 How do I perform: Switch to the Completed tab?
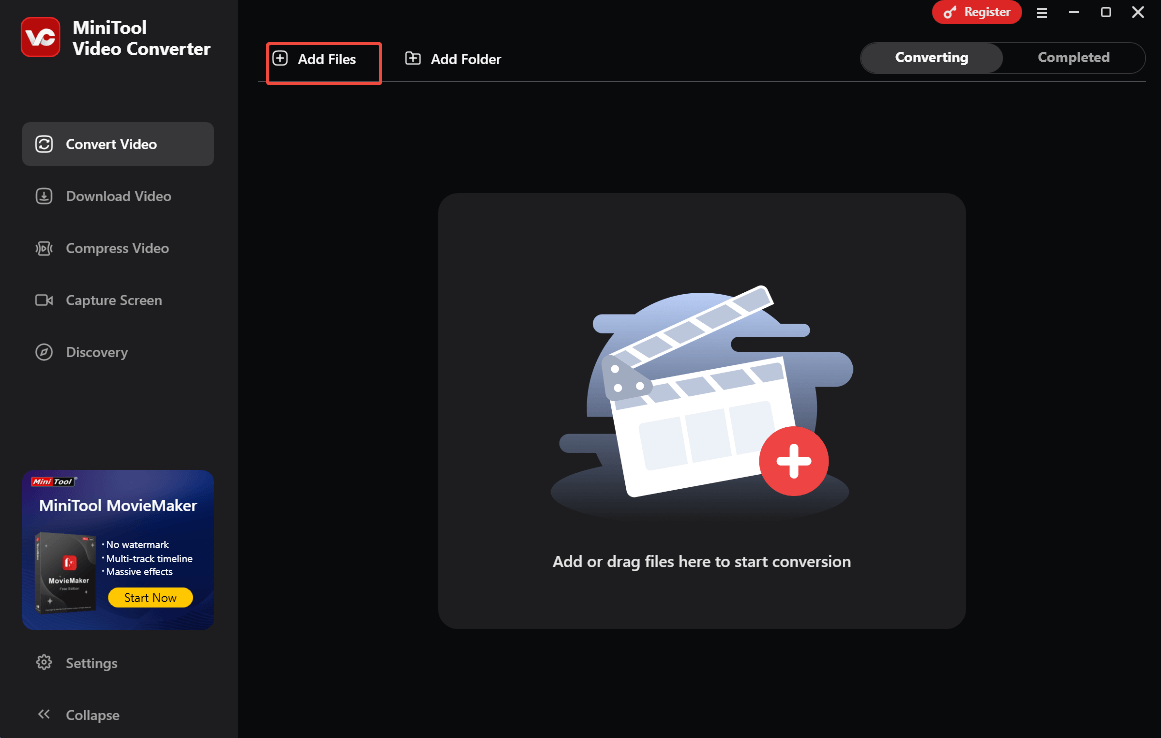[1074, 58]
